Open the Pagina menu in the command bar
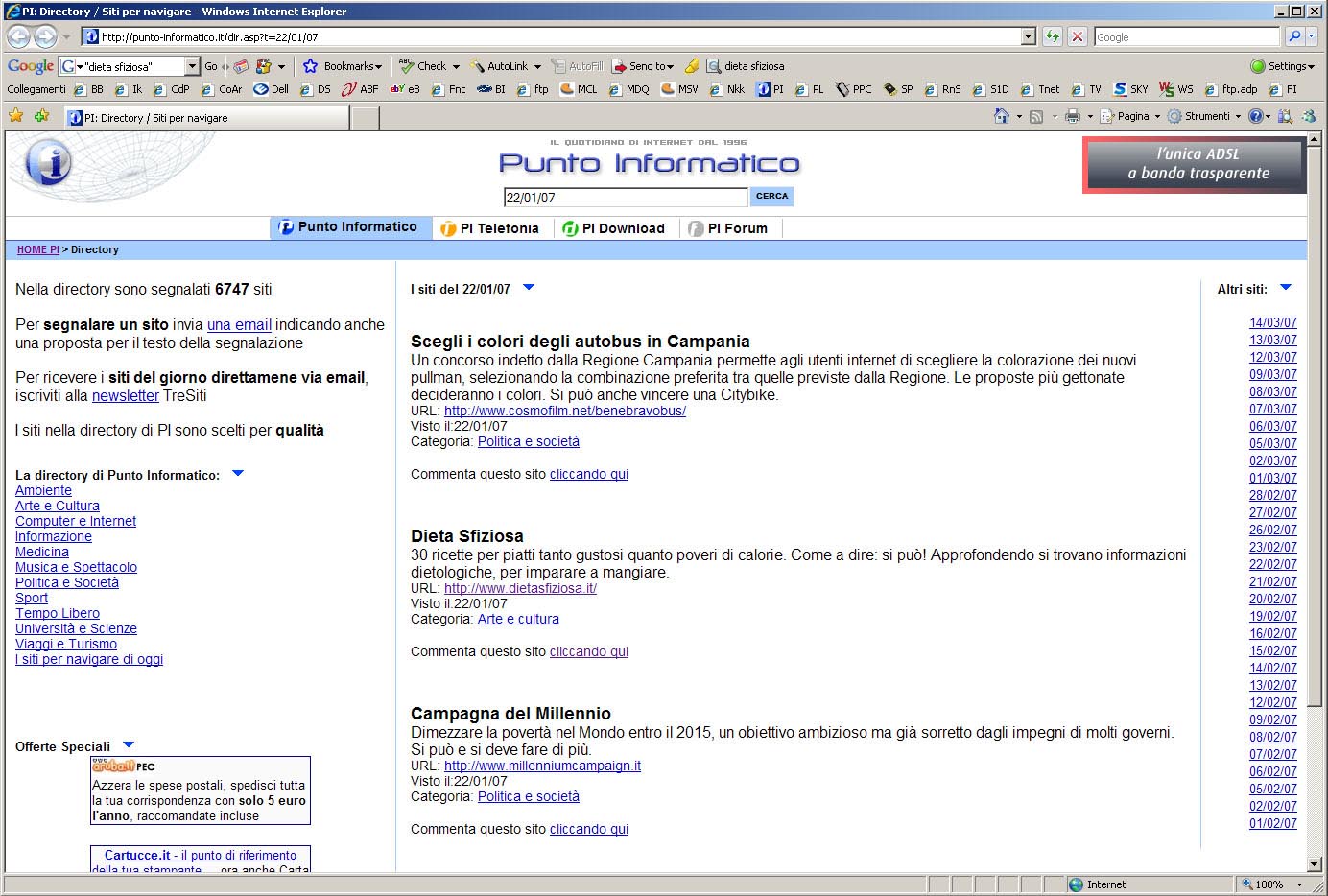This screenshot has width=1328, height=896. click(1130, 116)
